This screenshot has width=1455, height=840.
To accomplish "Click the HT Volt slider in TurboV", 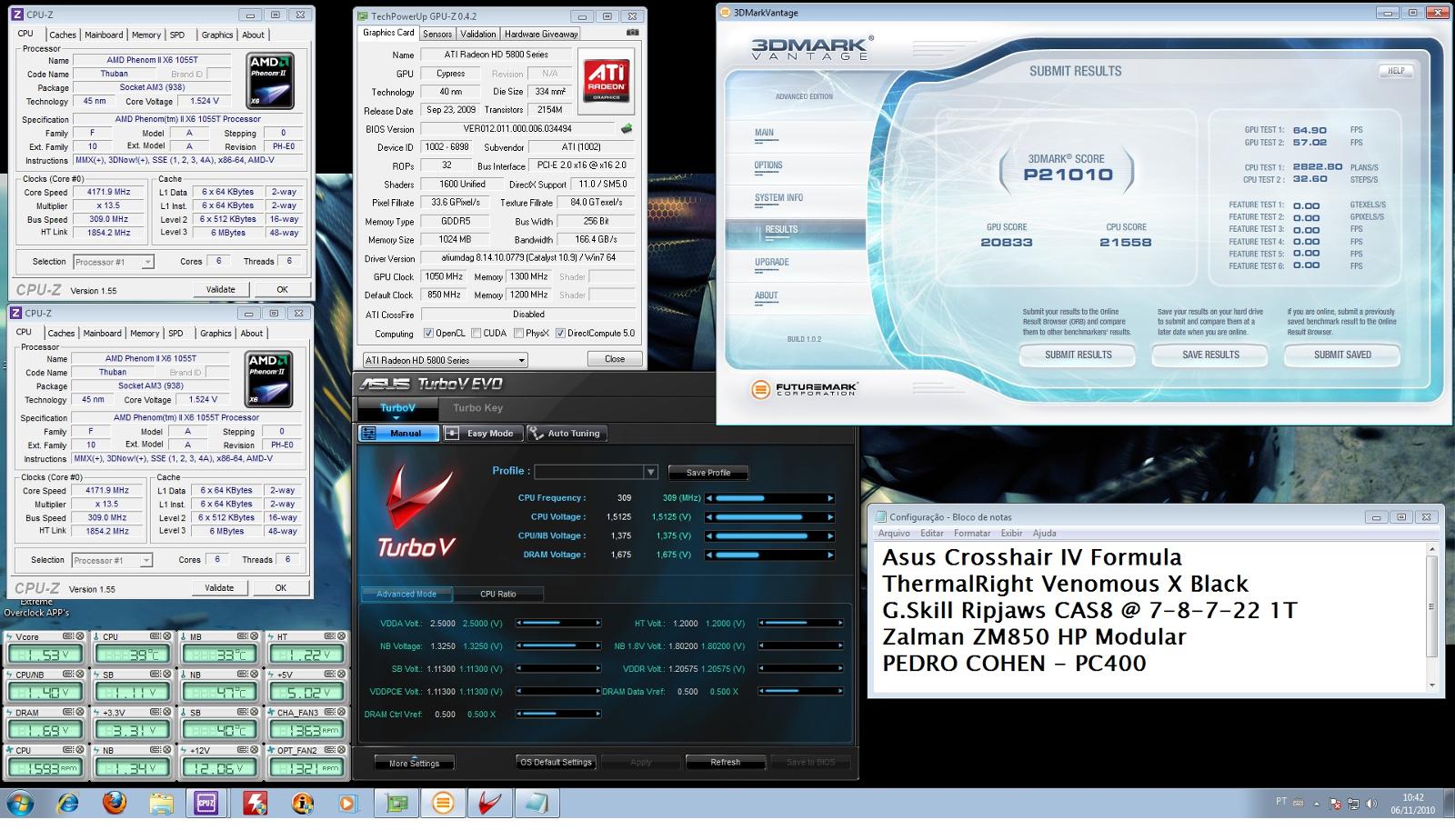I will pyautogui.click(x=800, y=624).
